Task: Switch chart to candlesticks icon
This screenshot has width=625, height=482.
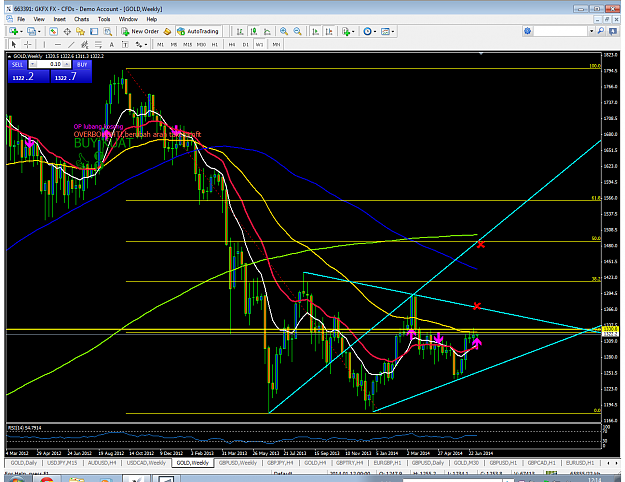Action: [254, 31]
